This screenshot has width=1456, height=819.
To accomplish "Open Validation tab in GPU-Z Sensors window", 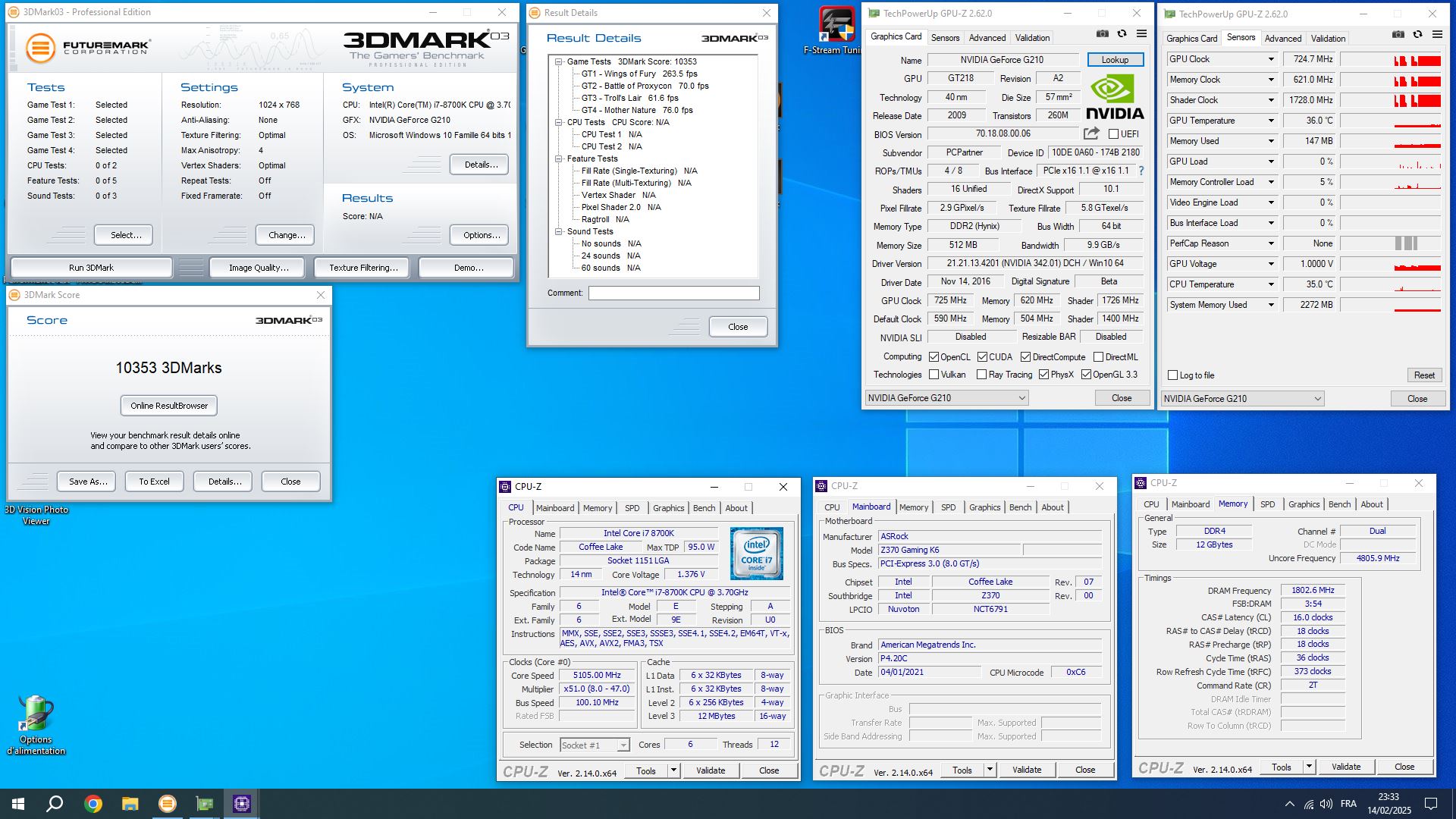I will tap(1328, 39).
